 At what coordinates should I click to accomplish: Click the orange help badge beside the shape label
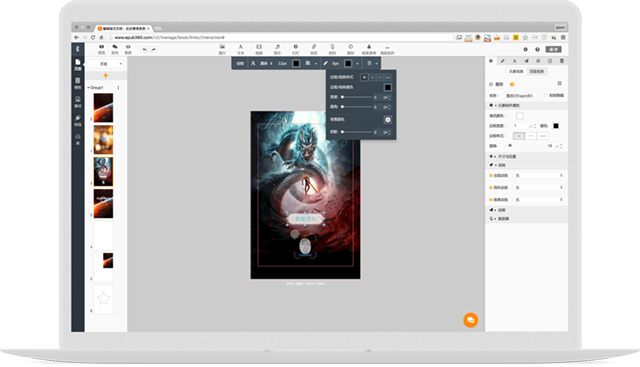[x=512, y=84]
